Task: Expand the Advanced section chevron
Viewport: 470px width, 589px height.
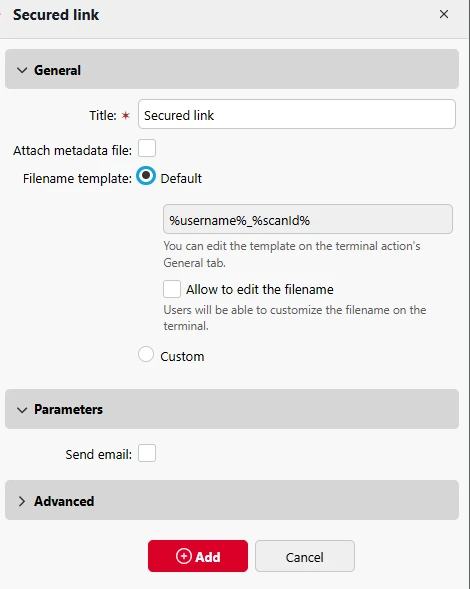Action: (22, 501)
